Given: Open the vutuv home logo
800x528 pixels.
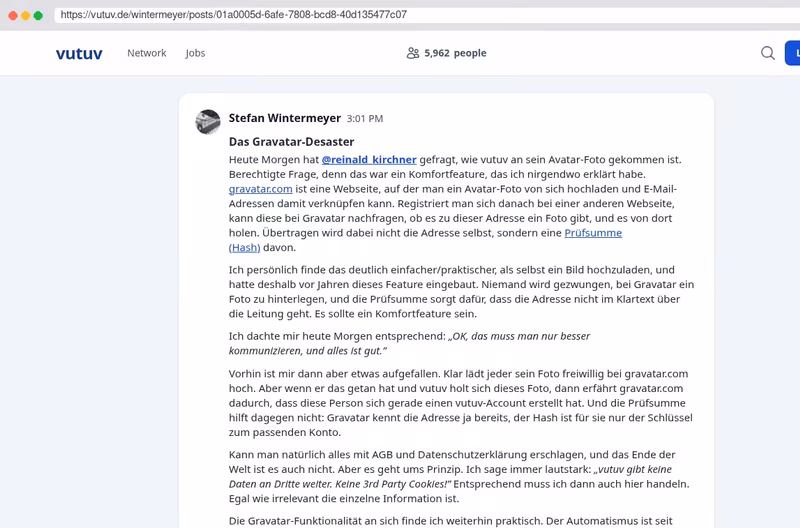Looking at the screenshot, I should 79,53.
